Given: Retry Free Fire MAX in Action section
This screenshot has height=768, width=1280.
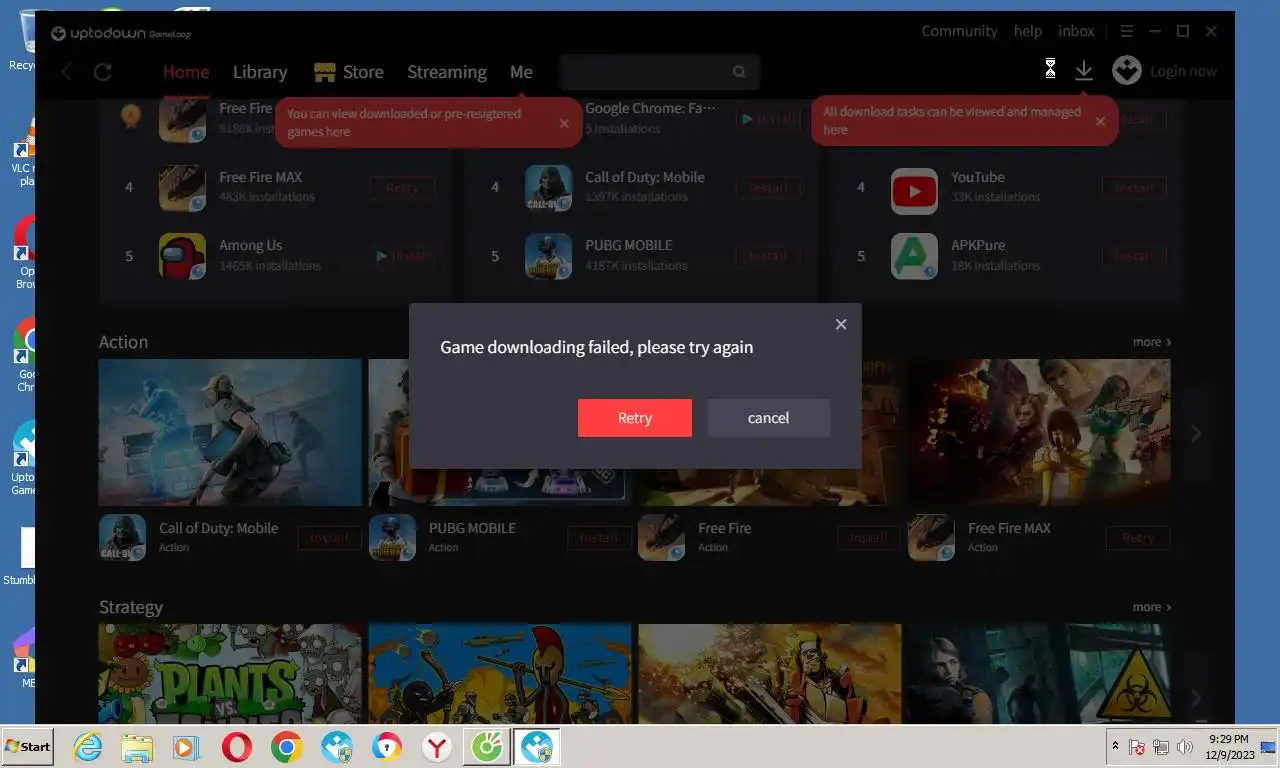Looking at the screenshot, I should [x=1138, y=538].
